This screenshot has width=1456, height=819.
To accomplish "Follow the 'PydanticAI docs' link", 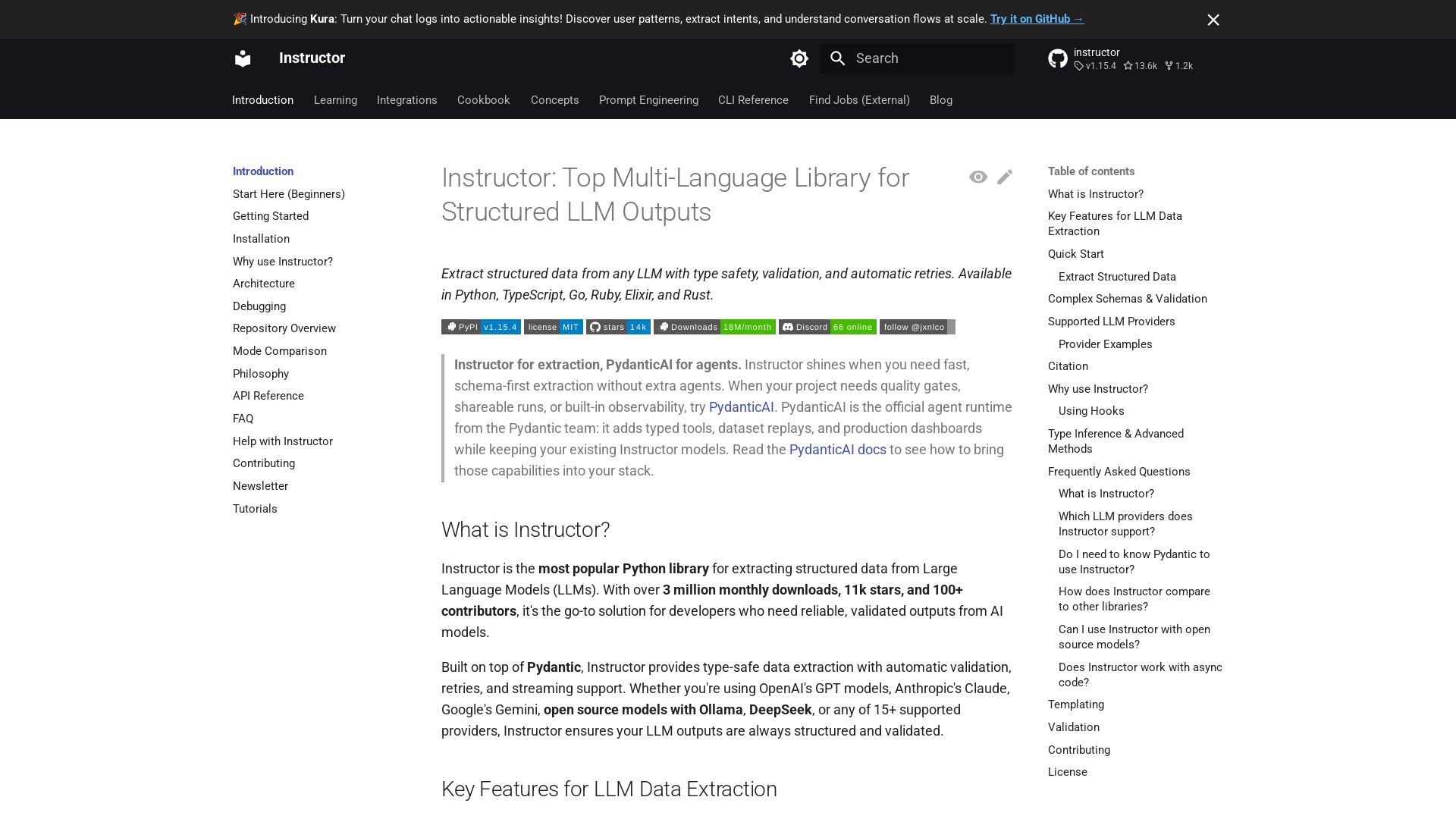I will (838, 450).
